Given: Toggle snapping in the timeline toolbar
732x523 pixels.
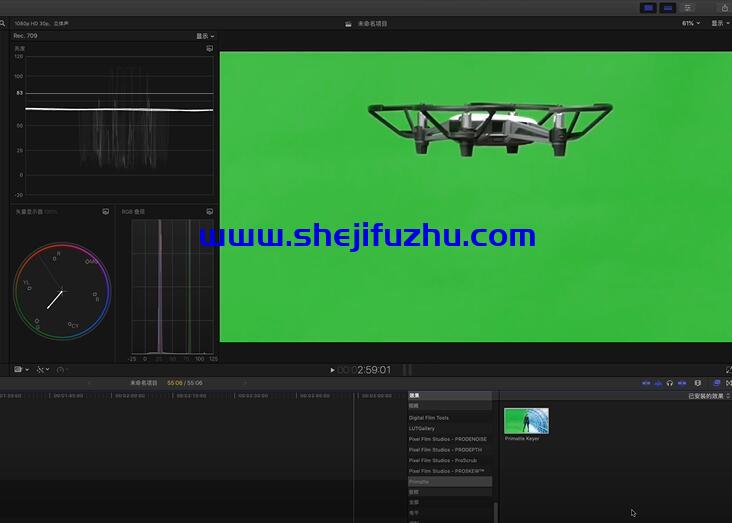Looking at the screenshot, I should tap(682, 383).
